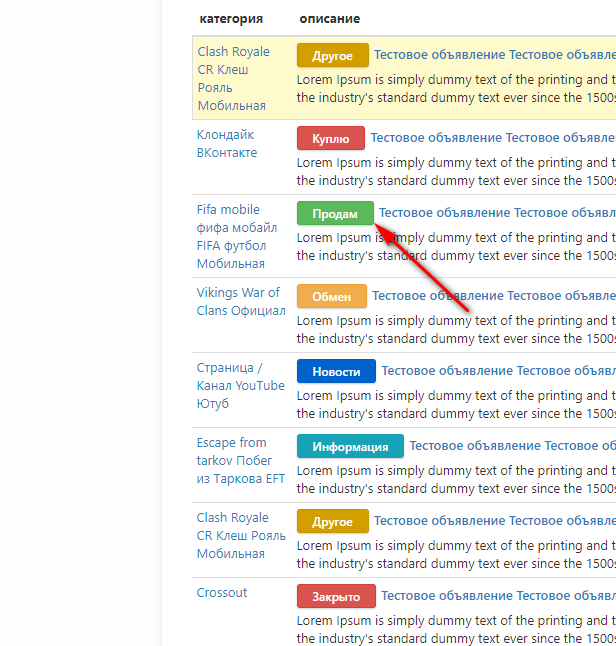
Task: Open the "Клондайк ВКонтакте" category link
Action: click(x=227, y=144)
